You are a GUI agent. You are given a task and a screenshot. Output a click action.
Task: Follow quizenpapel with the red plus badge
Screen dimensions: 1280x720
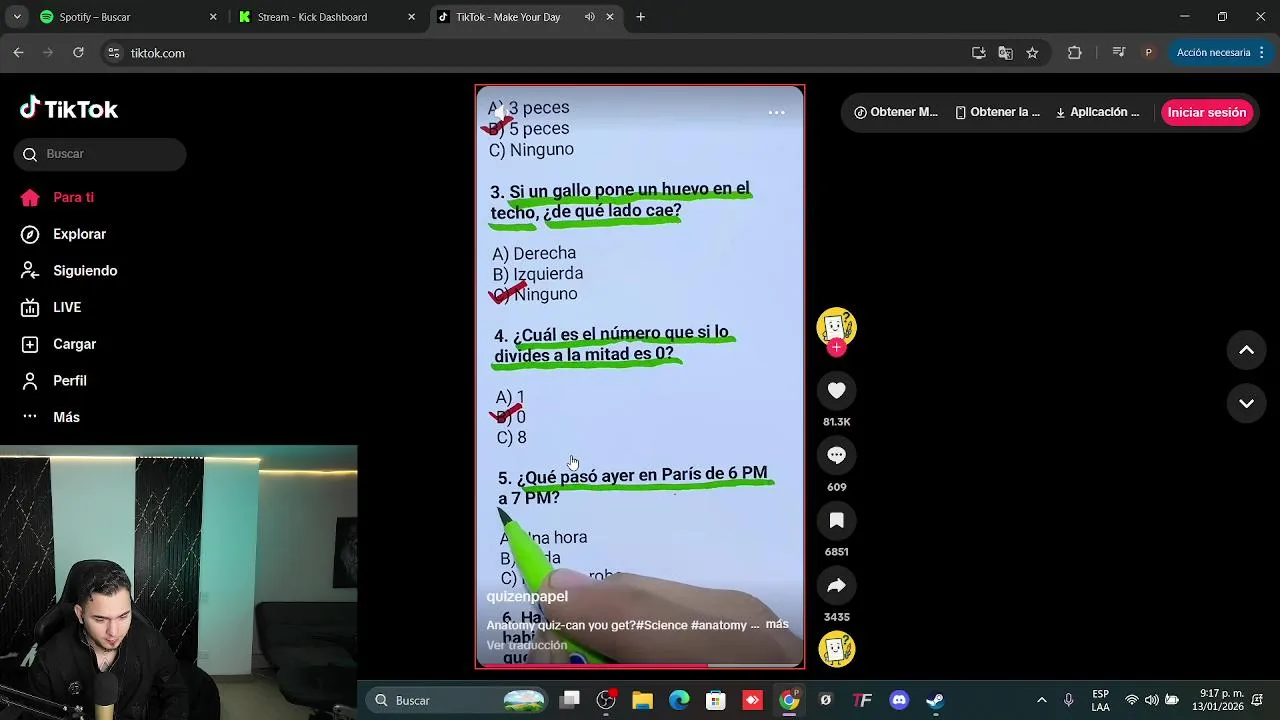837,347
